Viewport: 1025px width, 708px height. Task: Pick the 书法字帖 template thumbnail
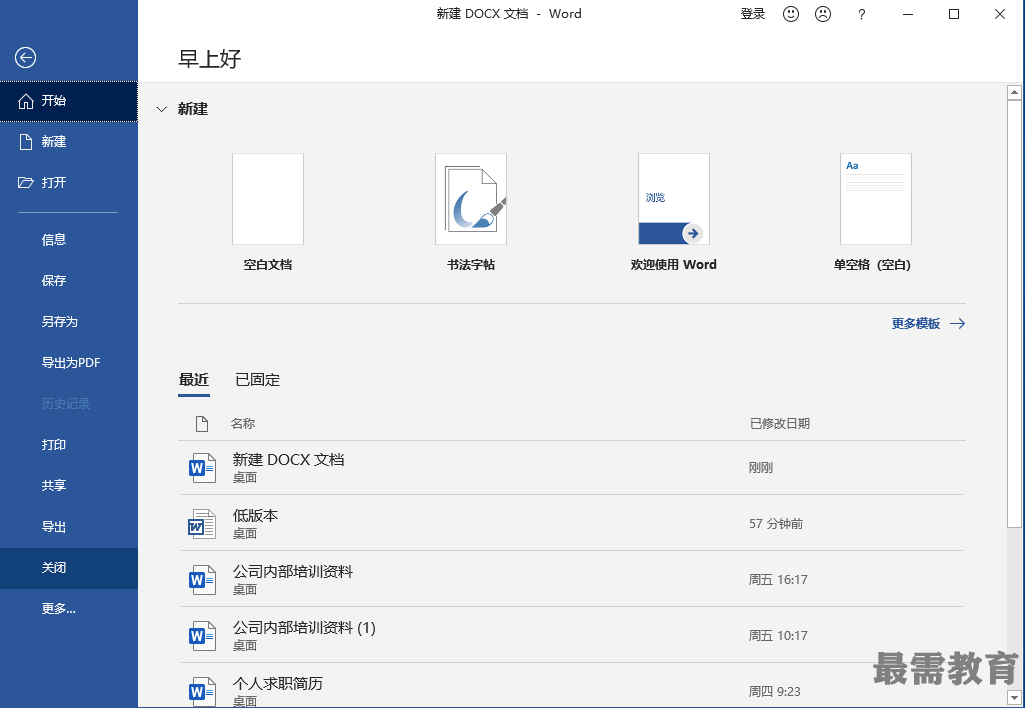click(471, 199)
